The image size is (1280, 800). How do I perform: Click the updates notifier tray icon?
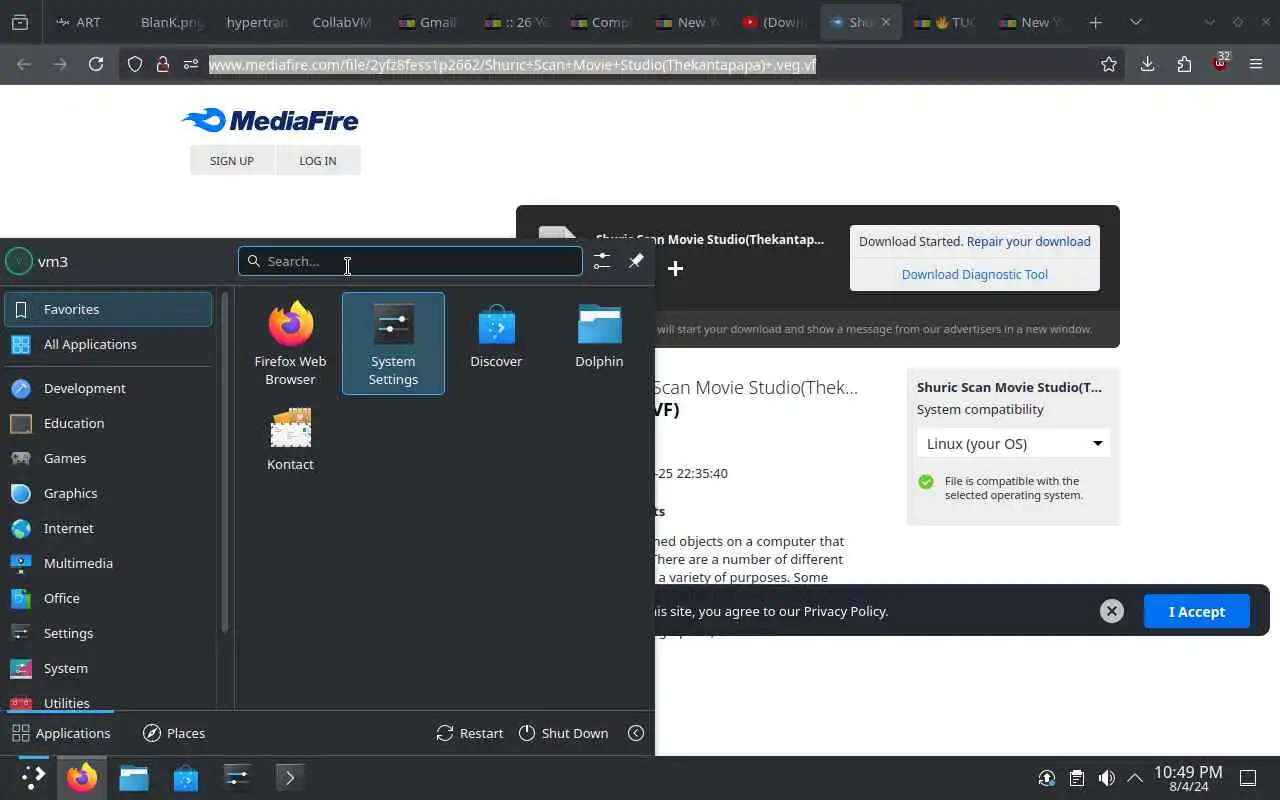[x=1046, y=778]
